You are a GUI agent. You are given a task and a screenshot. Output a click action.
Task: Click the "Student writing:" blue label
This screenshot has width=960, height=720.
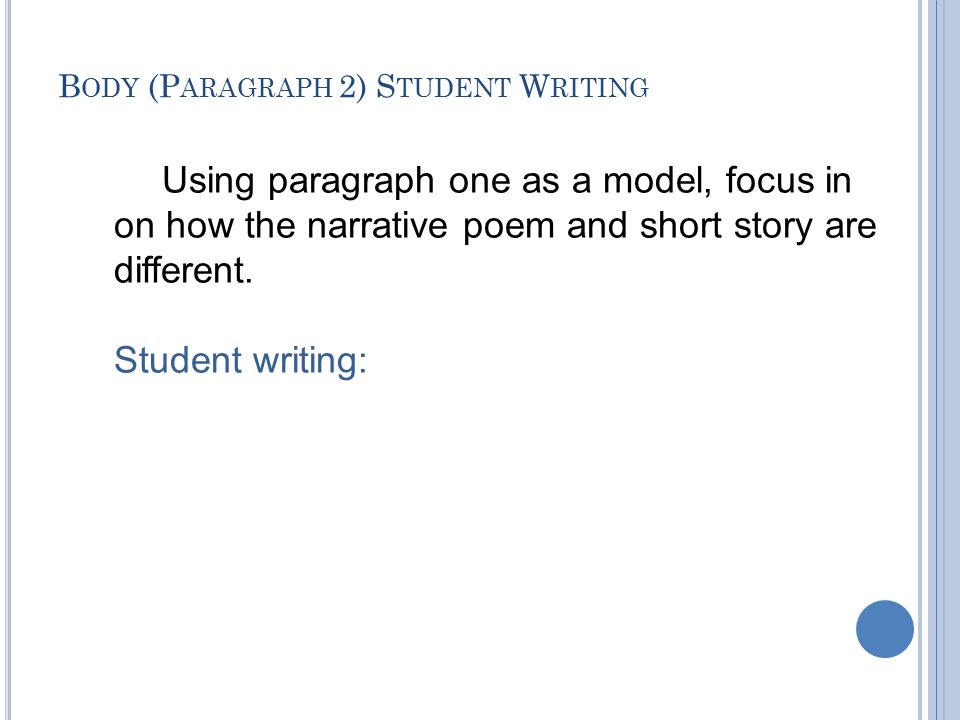coord(240,359)
